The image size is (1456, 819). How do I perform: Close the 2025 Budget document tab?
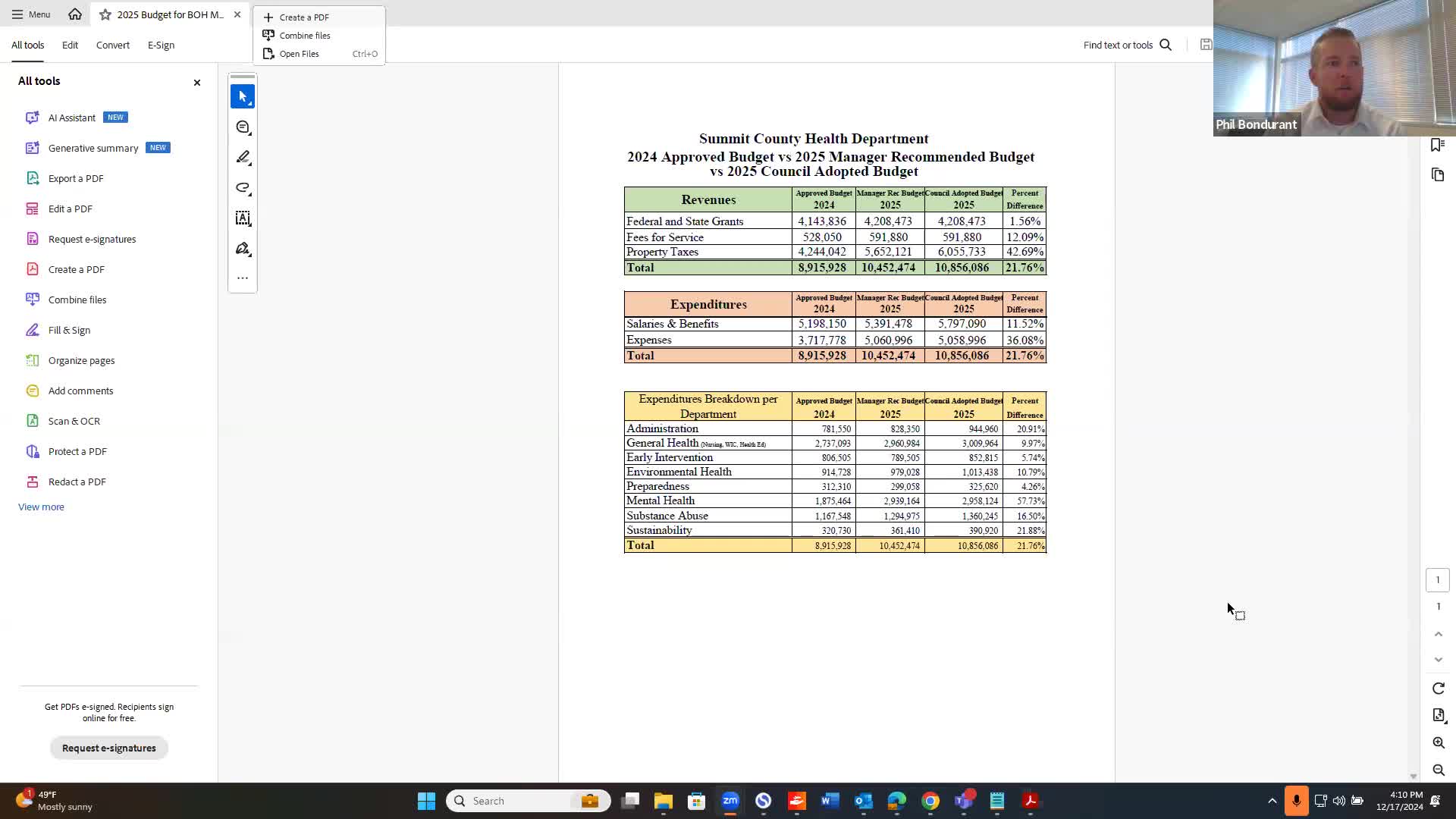click(237, 14)
